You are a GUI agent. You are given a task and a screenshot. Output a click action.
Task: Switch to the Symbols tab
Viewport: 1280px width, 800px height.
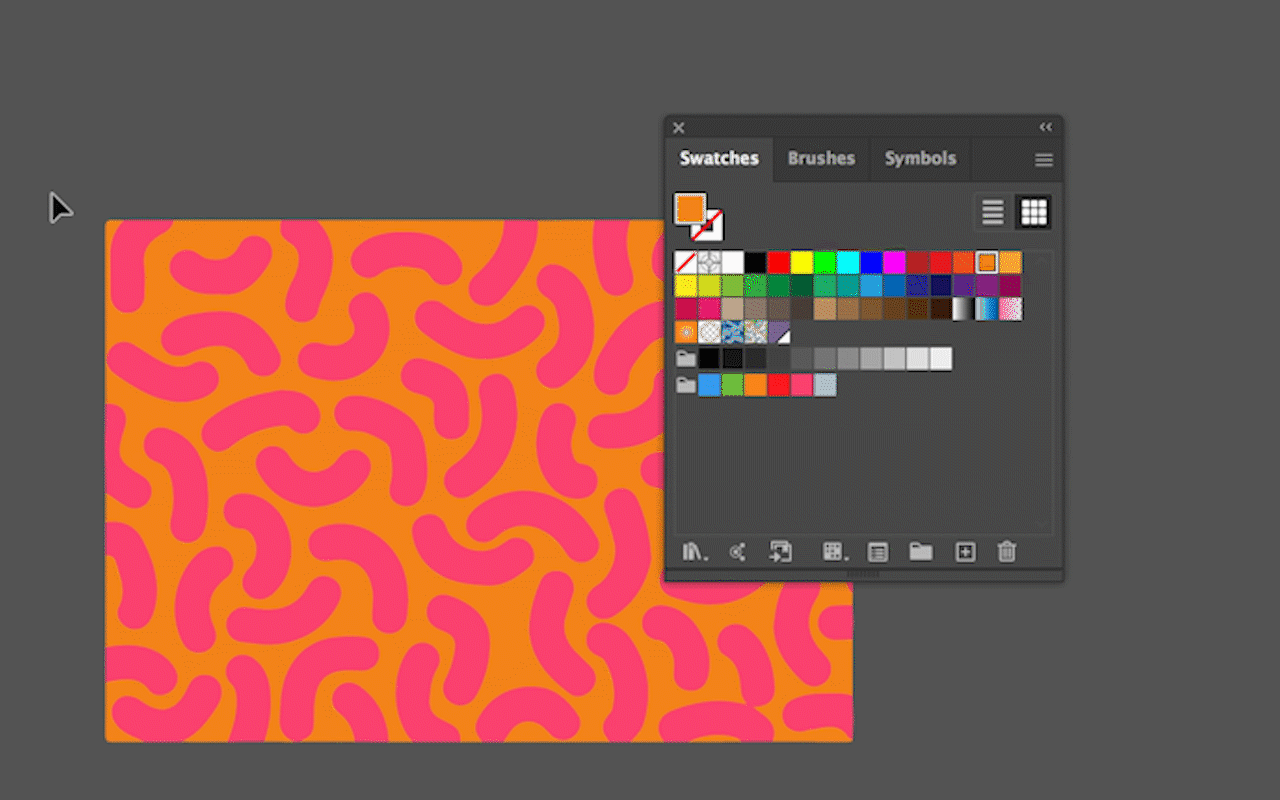[x=920, y=158]
